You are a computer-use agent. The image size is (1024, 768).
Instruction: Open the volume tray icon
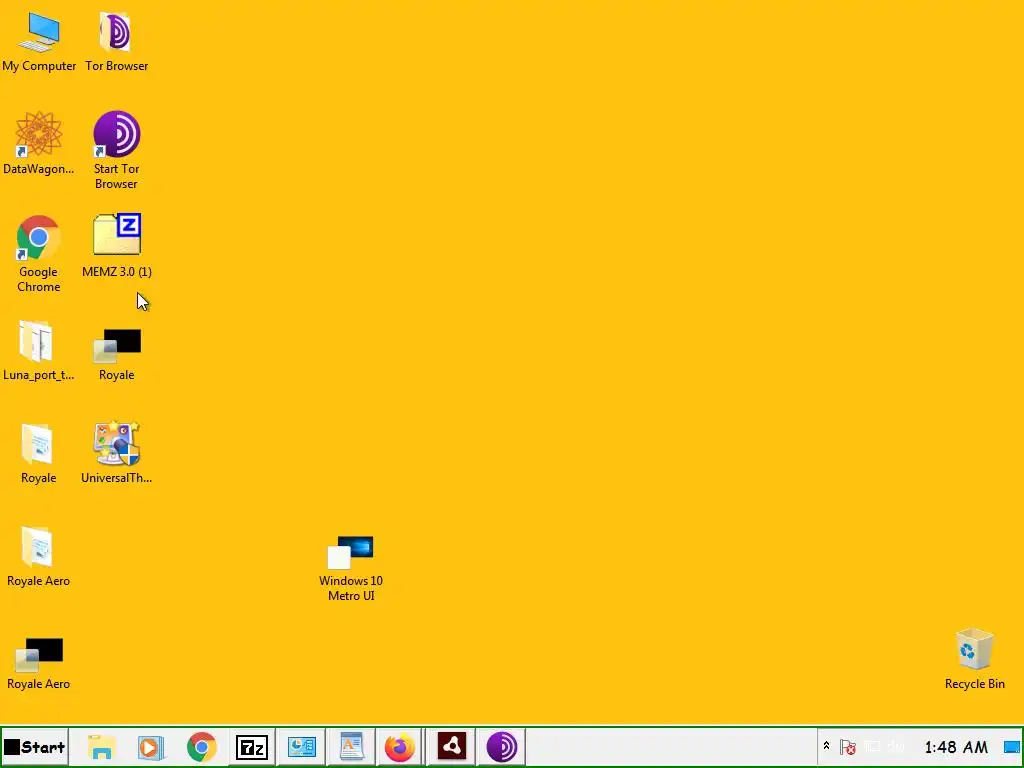pyautogui.click(x=896, y=746)
